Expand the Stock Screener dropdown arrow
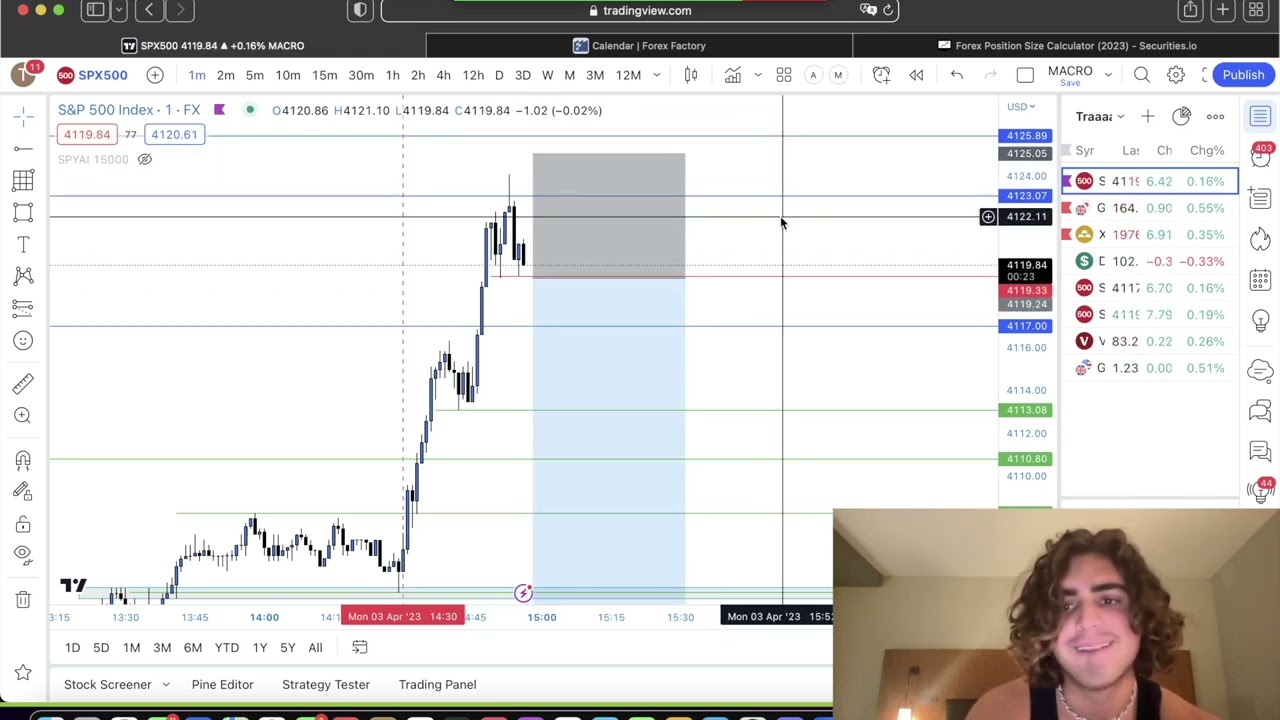Screen dimensions: 1280x720 click(166, 685)
